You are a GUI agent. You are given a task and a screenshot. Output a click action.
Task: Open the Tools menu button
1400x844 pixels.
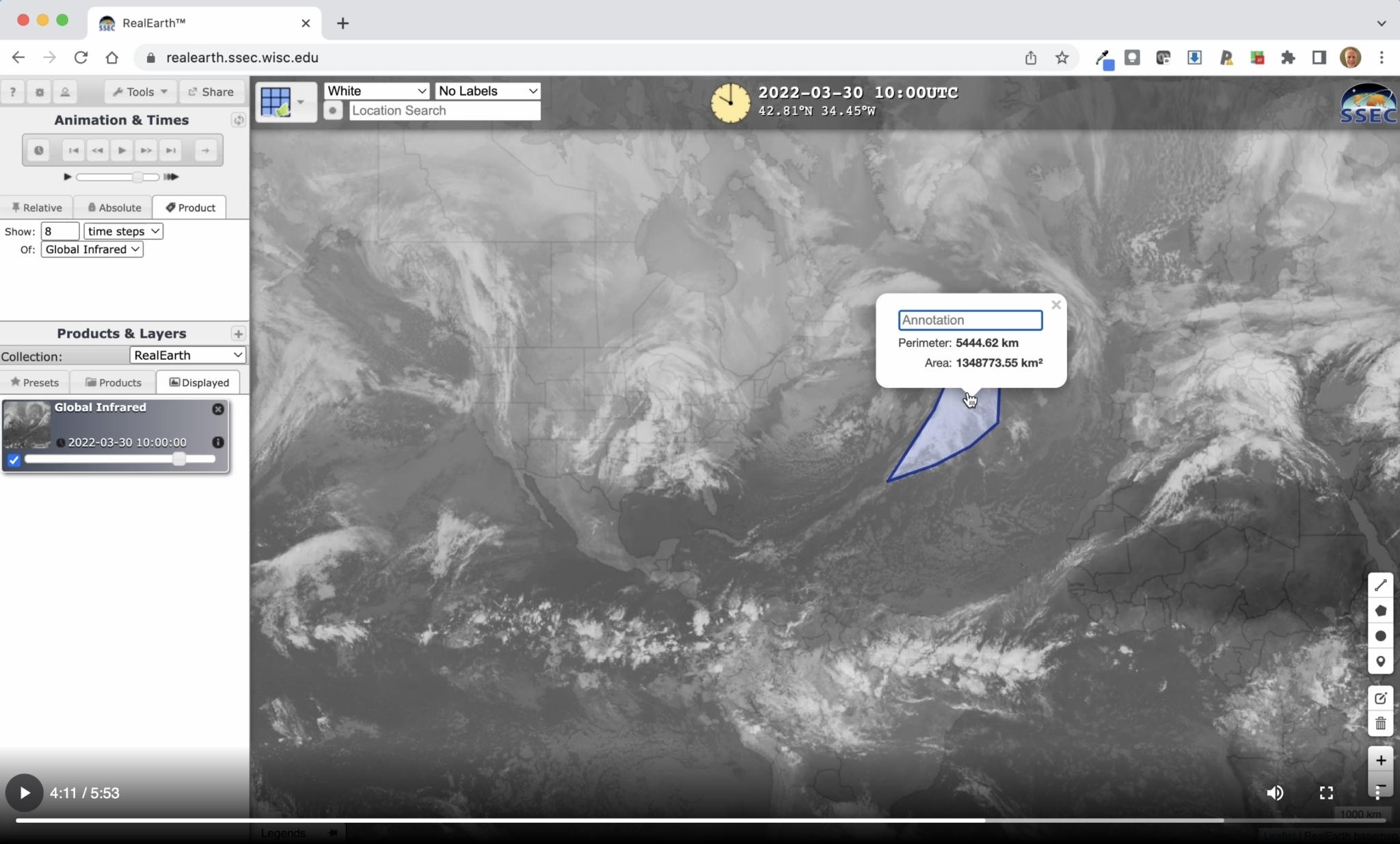(x=140, y=92)
